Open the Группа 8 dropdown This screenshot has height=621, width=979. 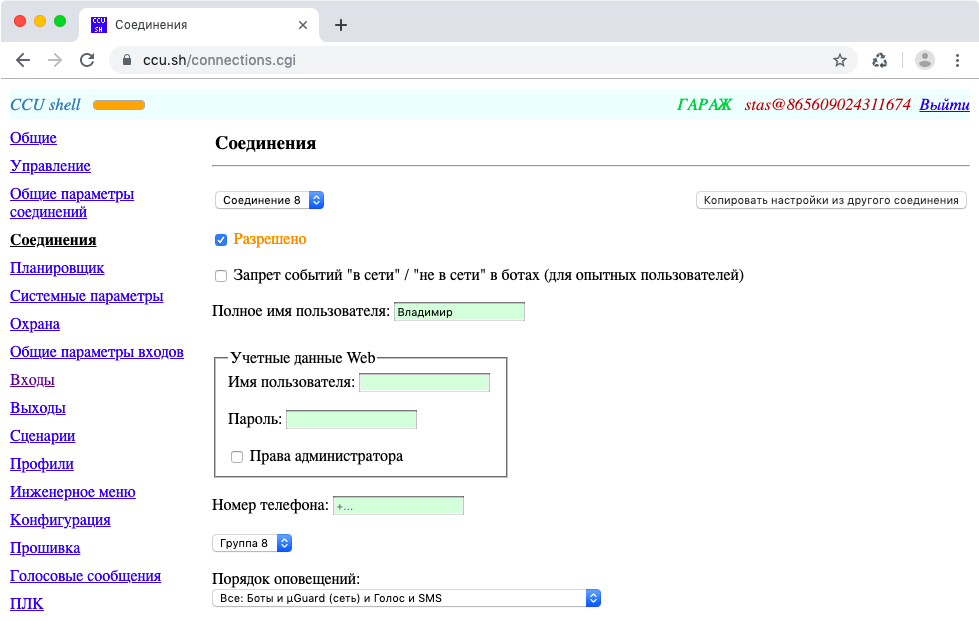coord(252,543)
